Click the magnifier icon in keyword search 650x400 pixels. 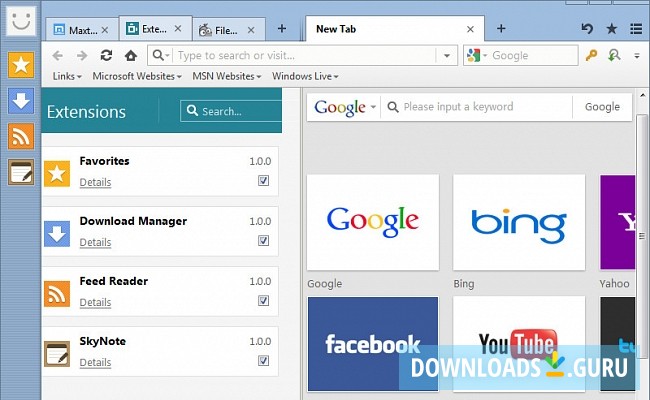(393, 107)
